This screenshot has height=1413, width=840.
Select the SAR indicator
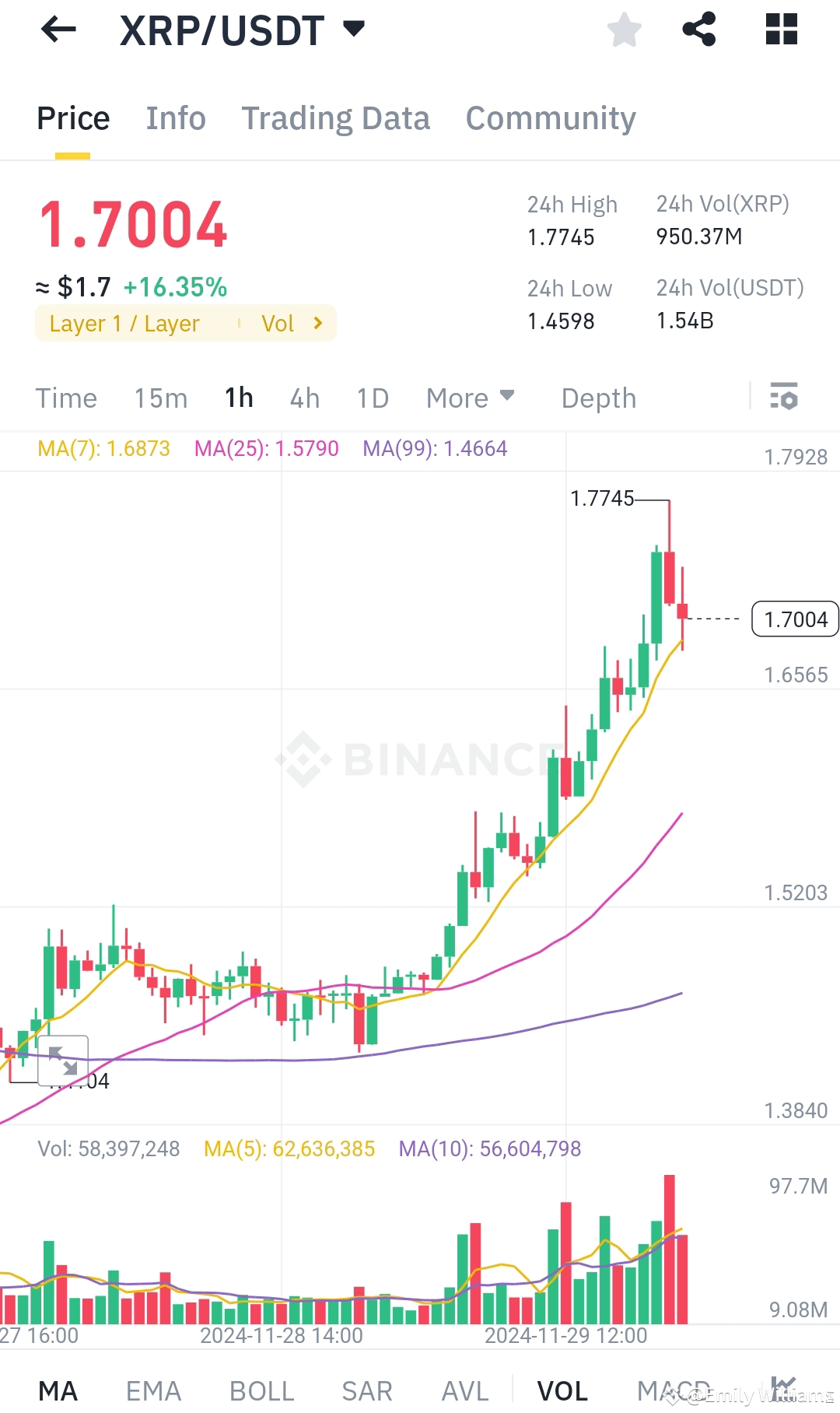tap(366, 1390)
